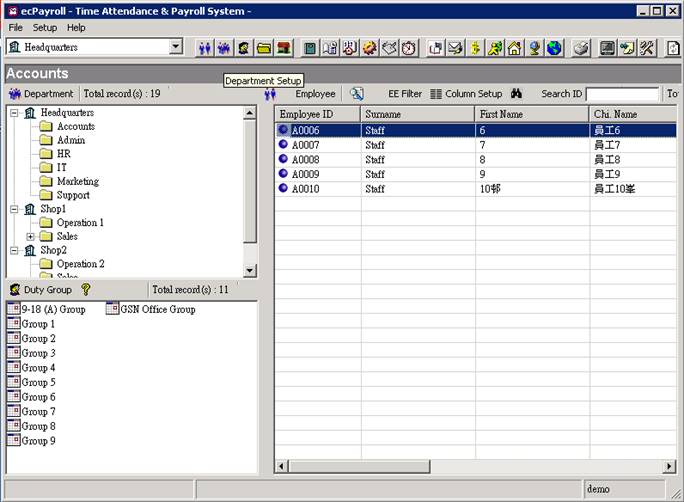684x502 pixels.
Task: Click the blue earth globe toolbar icon
Action: tap(554, 48)
